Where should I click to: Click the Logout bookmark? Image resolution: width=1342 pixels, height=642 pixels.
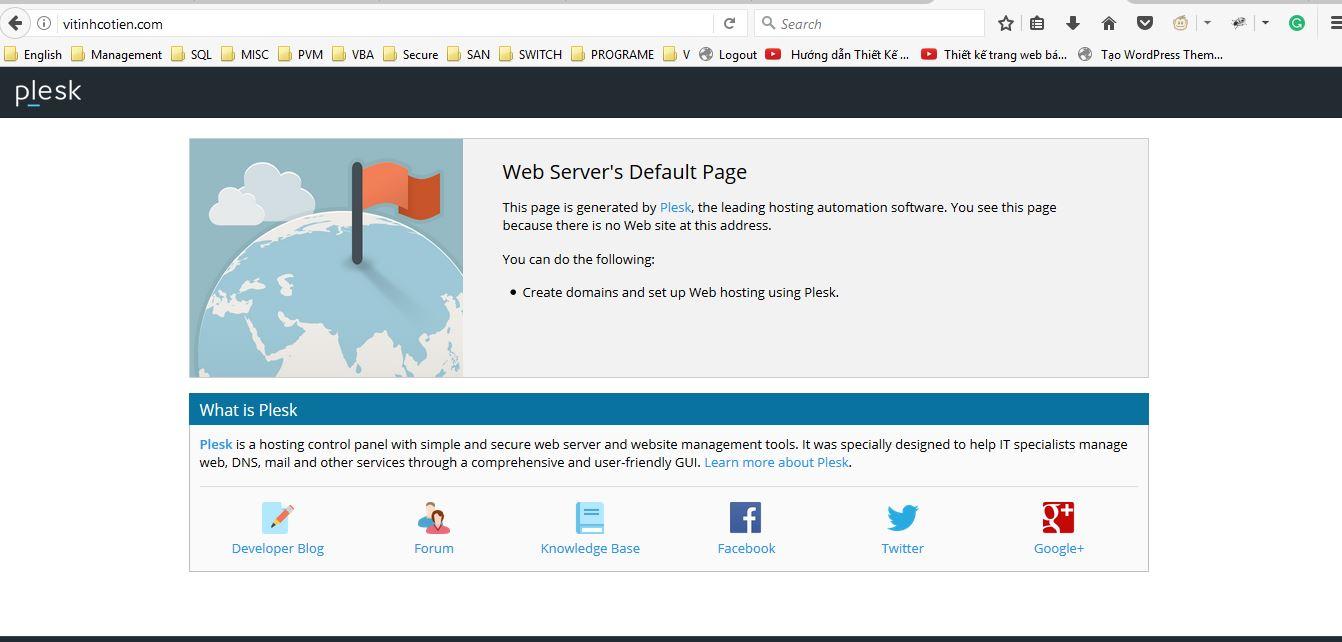[728, 54]
